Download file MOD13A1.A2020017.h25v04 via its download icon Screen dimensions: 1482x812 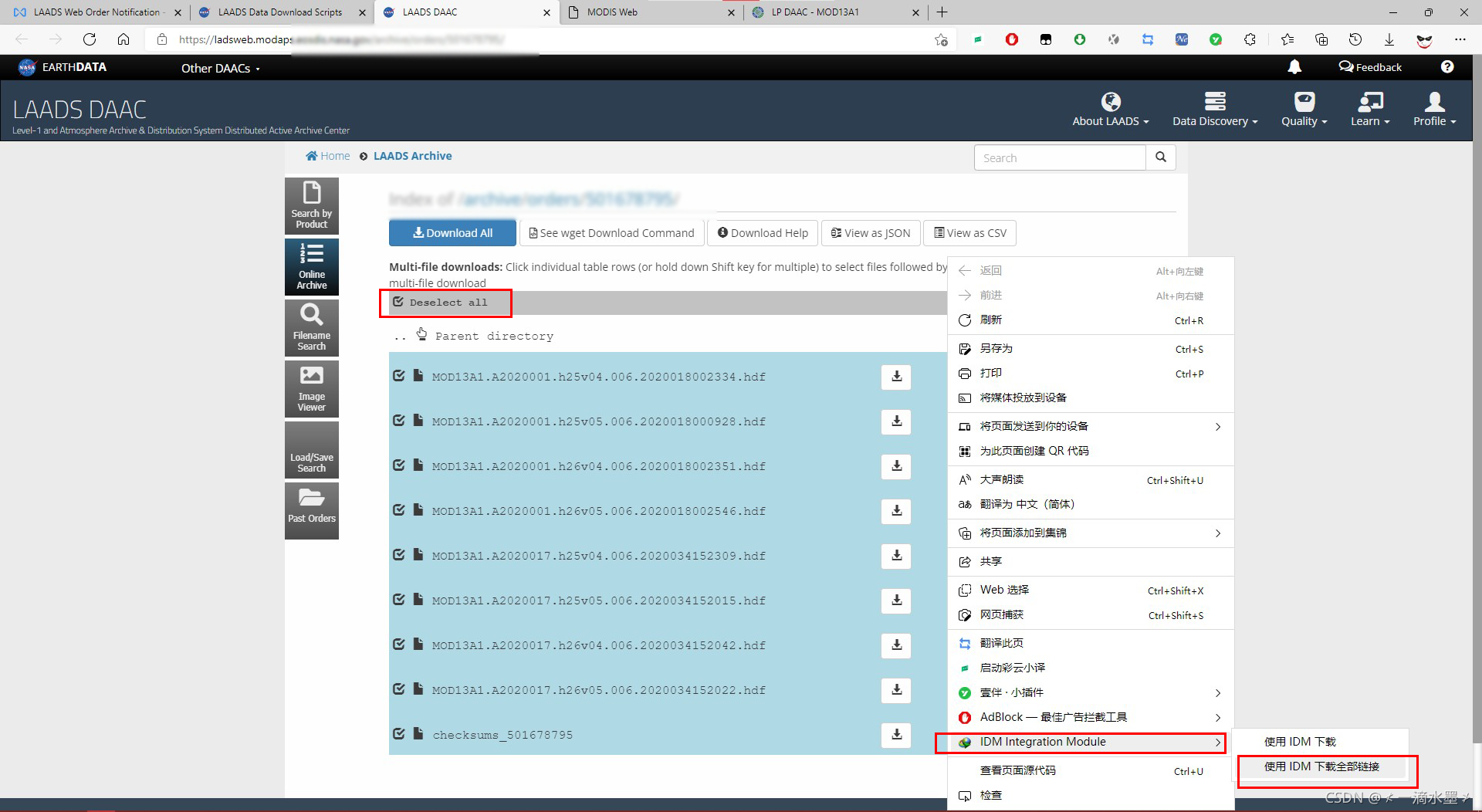pyautogui.click(x=896, y=556)
